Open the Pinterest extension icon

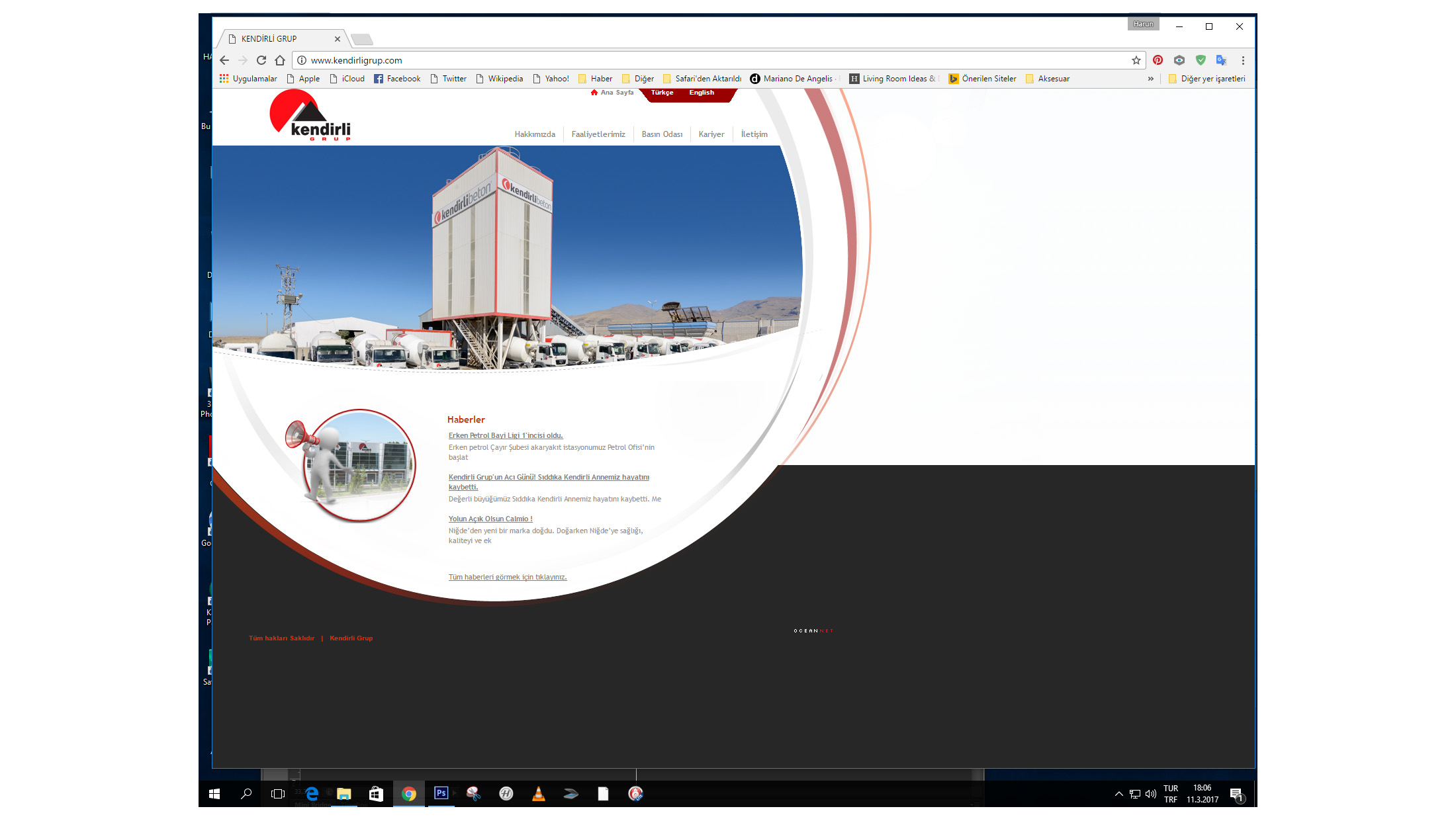click(1158, 60)
